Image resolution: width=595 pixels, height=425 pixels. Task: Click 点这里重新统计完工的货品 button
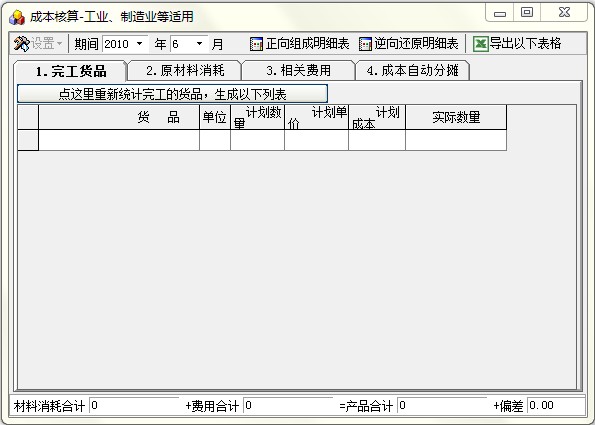[x=172, y=94]
